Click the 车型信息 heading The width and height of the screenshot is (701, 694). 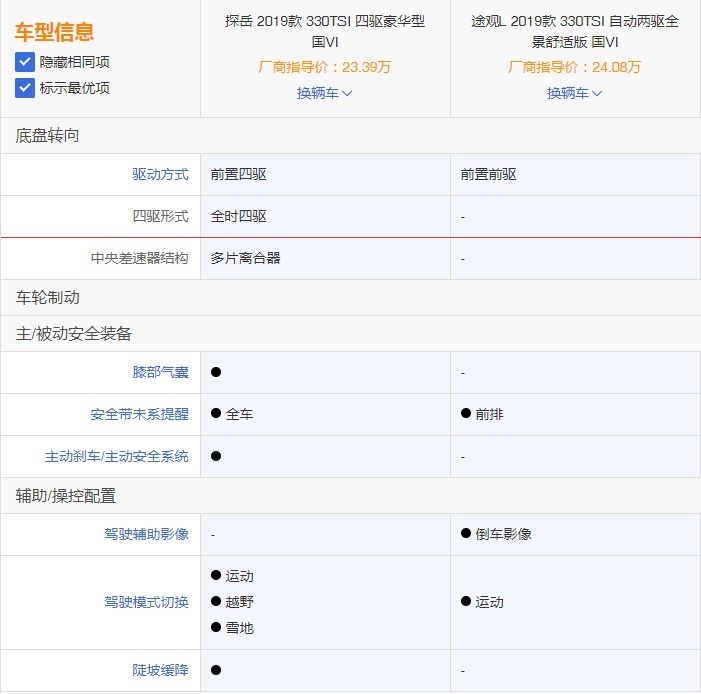point(55,32)
